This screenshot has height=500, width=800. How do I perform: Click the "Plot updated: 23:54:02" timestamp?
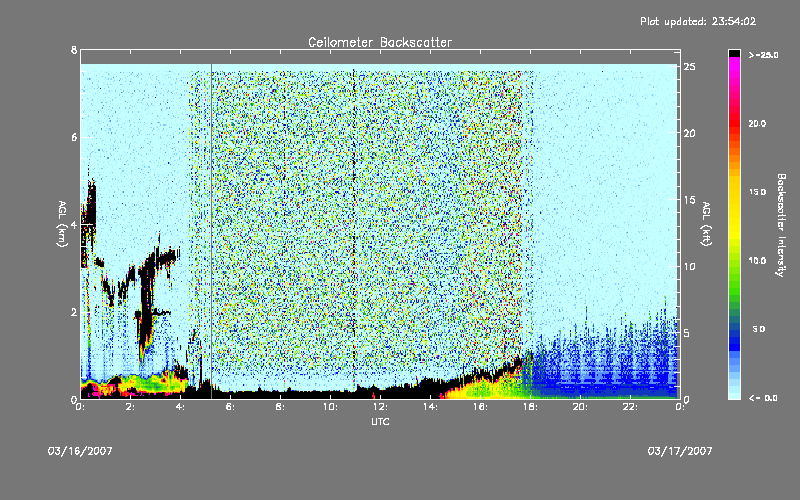pyautogui.click(x=698, y=21)
